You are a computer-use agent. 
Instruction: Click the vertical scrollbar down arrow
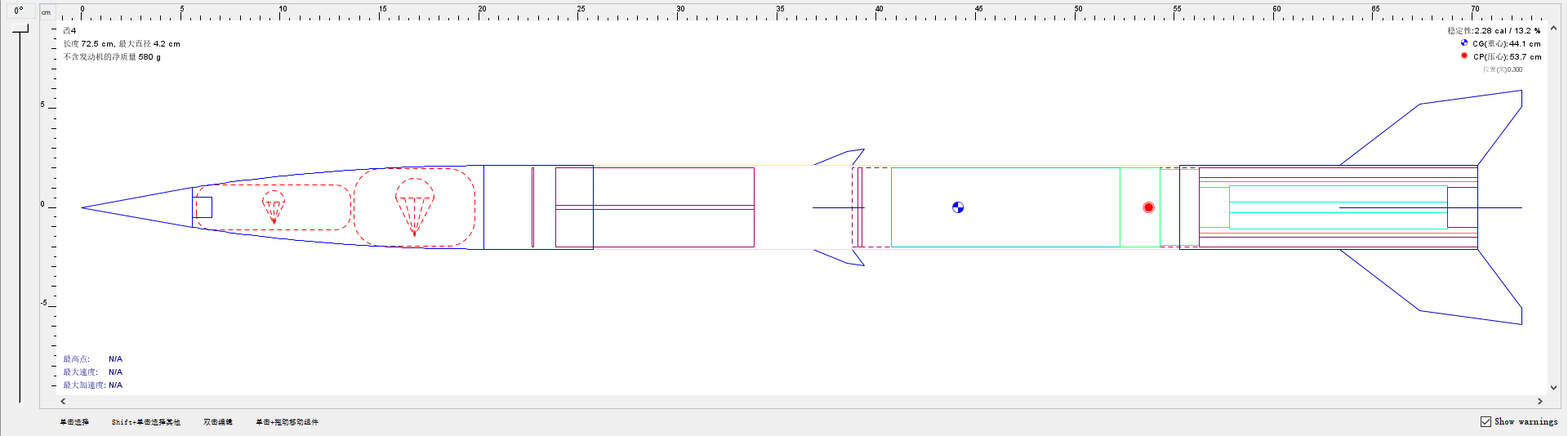[1553, 388]
